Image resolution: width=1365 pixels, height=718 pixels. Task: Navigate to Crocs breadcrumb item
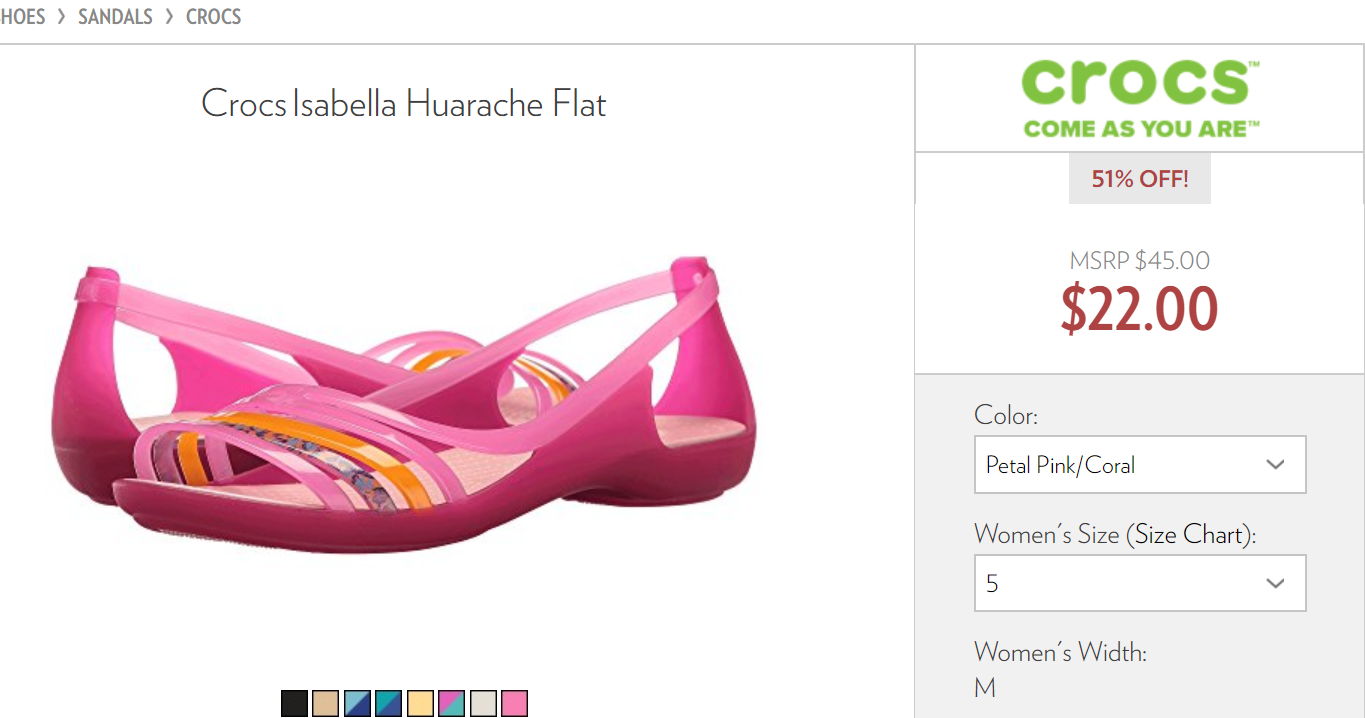[213, 17]
